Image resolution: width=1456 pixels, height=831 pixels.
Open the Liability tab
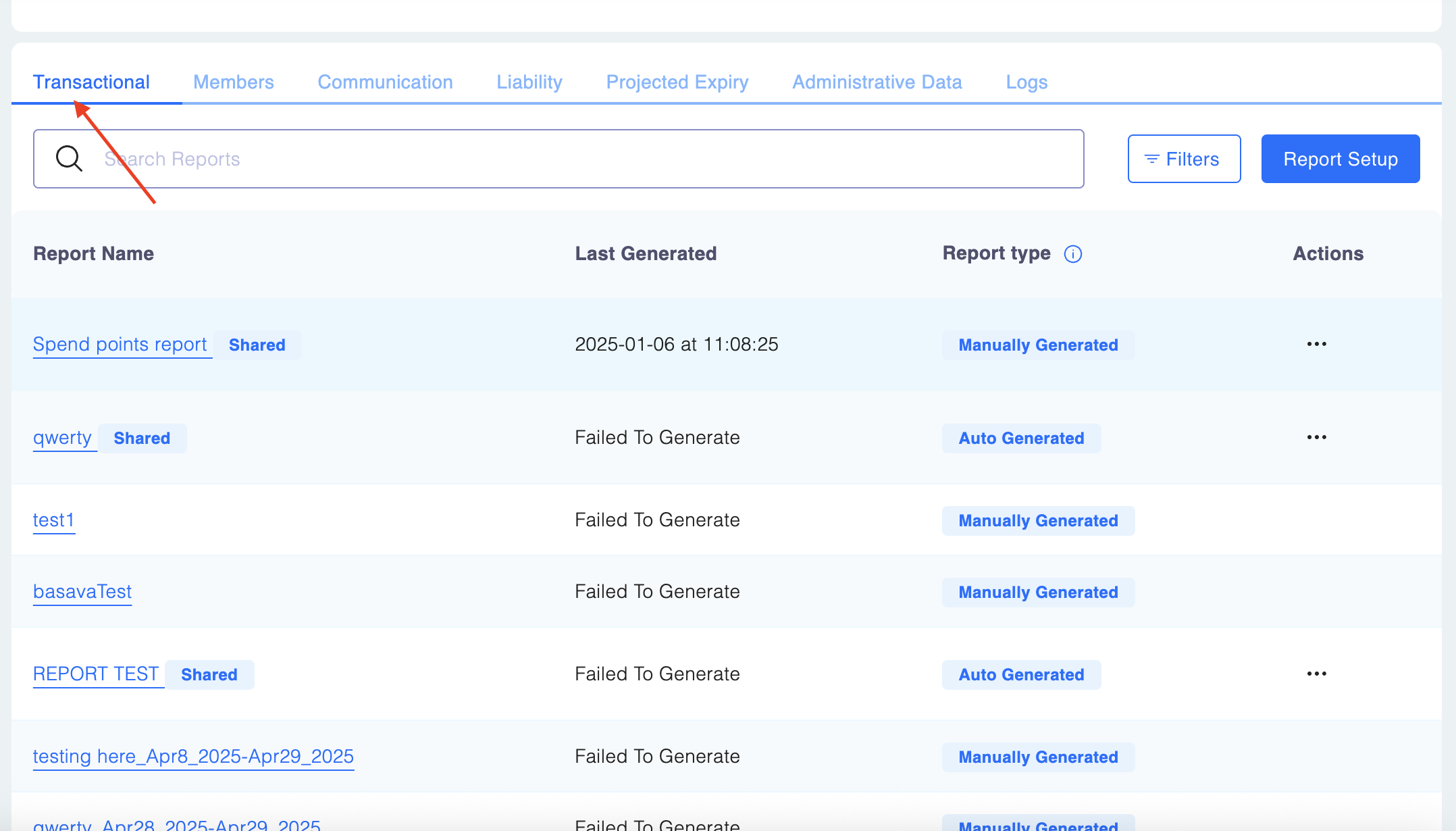[529, 82]
